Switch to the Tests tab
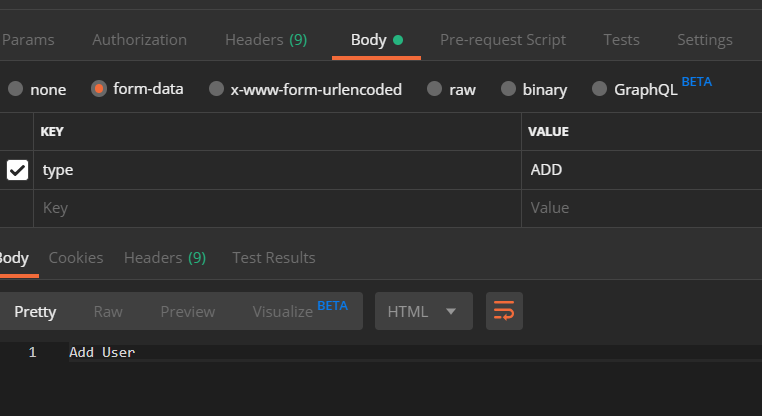The width and height of the screenshot is (762, 416). point(621,40)
